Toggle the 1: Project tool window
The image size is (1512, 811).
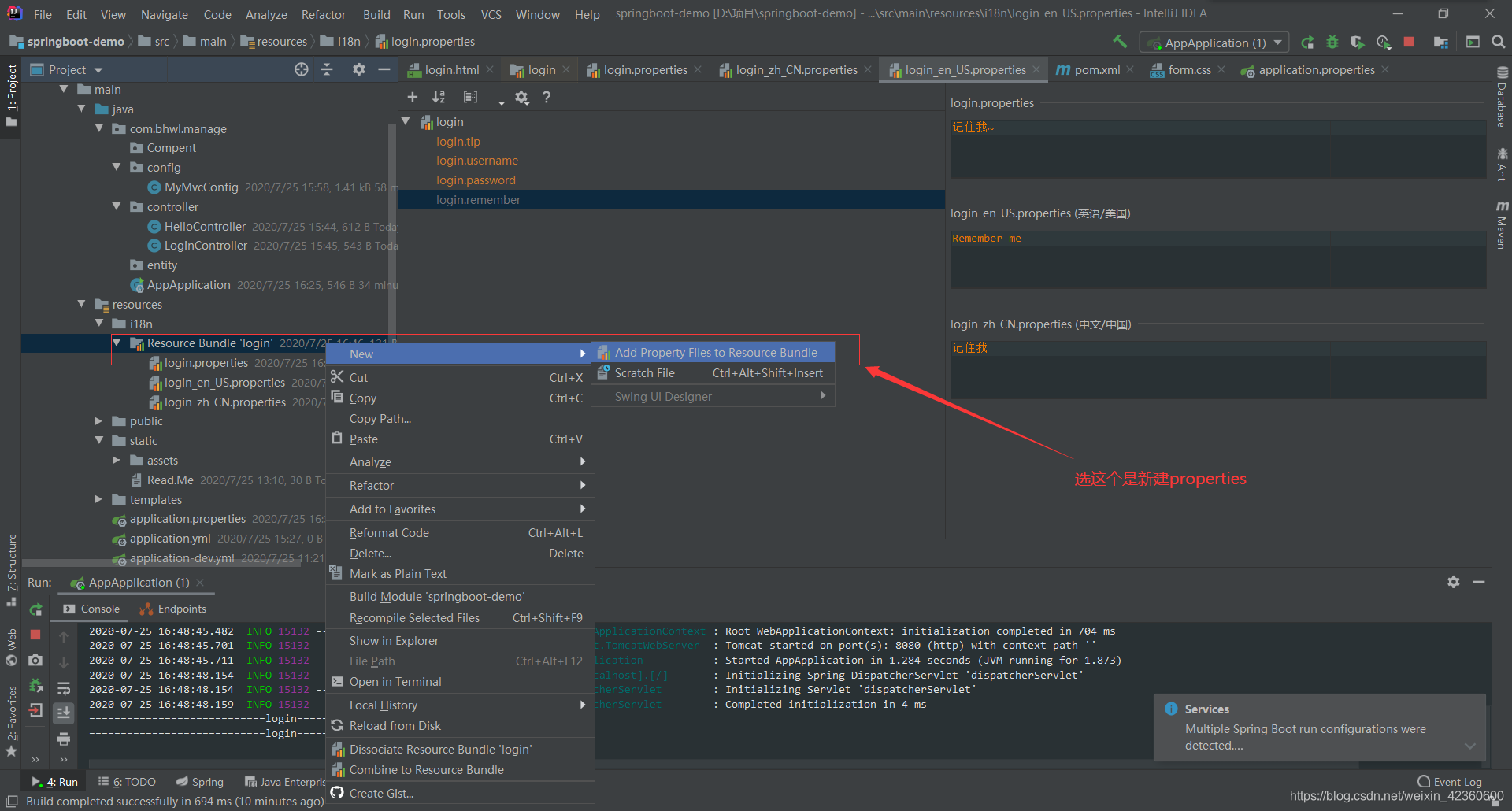(x=11, y=94)
